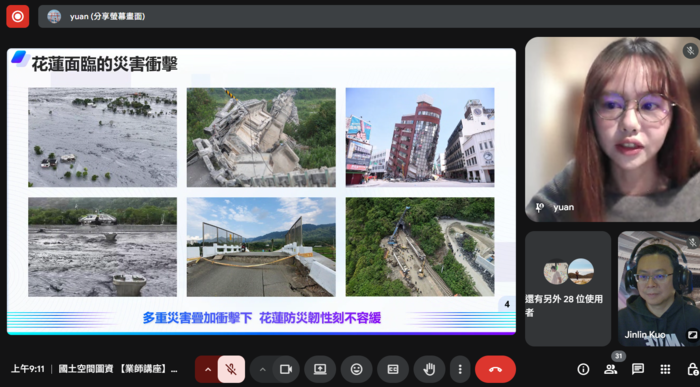Click muted mic indicator on yuan's tile

click(691, 50)
